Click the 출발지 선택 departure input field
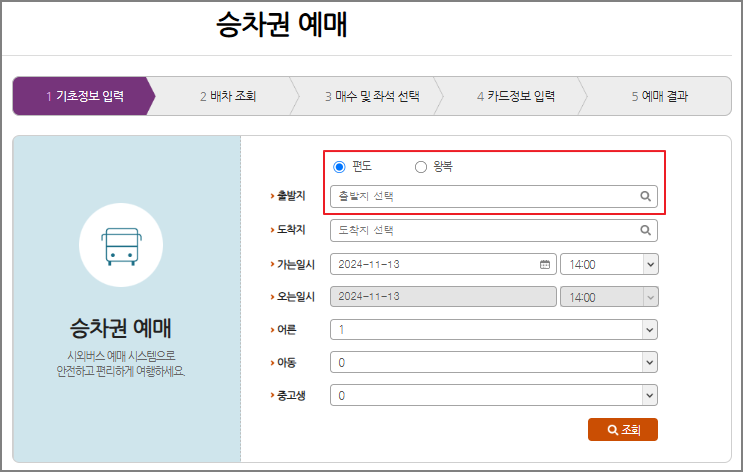 tap(494, 196)
